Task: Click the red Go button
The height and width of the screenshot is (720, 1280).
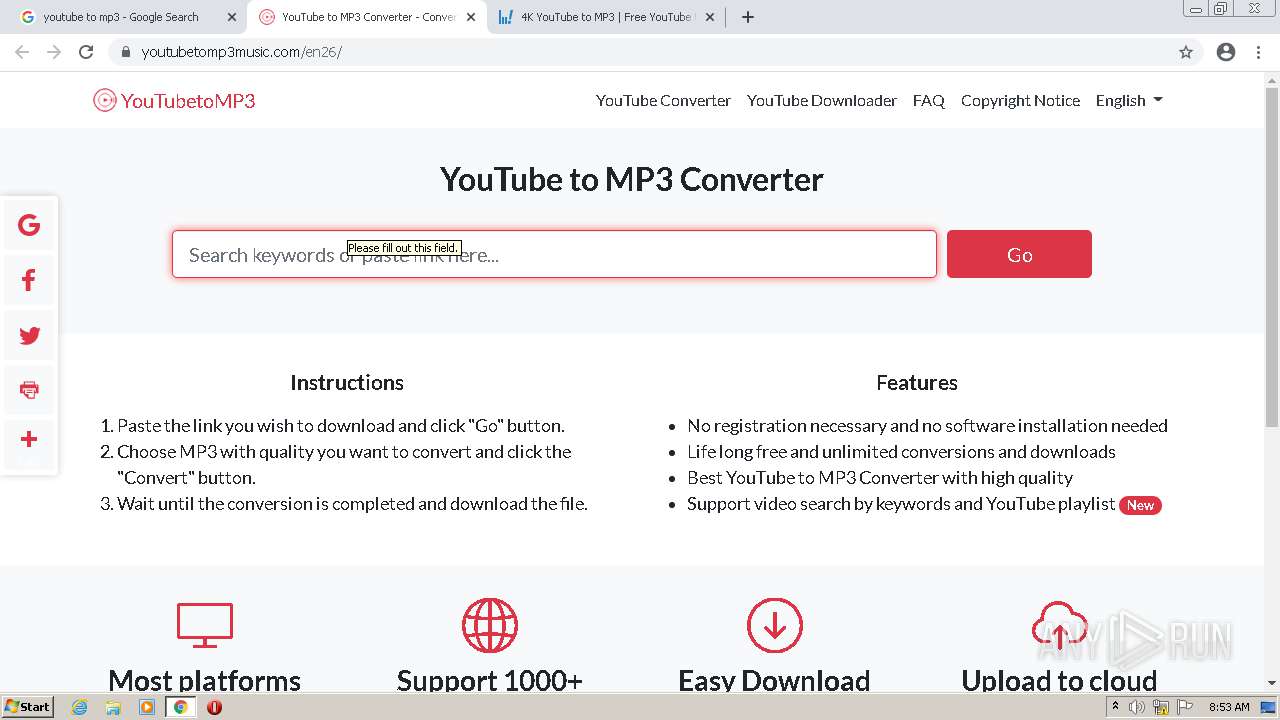Action: [x=1019, y=254]
